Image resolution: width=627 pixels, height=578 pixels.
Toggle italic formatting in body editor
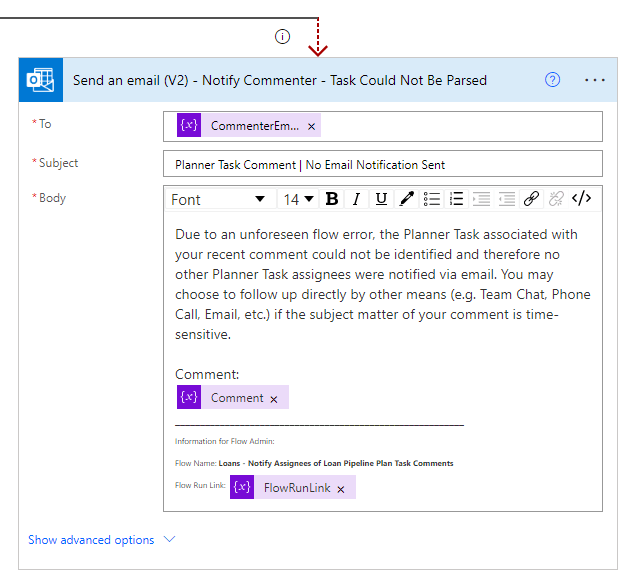(x=356, y=198)
